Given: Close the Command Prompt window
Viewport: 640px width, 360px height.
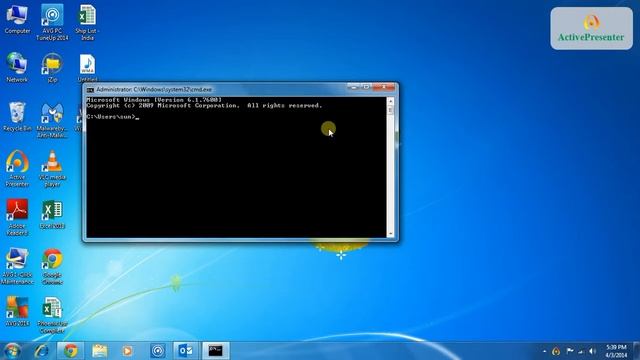Looking at the screenshot, I should (384, 87).
